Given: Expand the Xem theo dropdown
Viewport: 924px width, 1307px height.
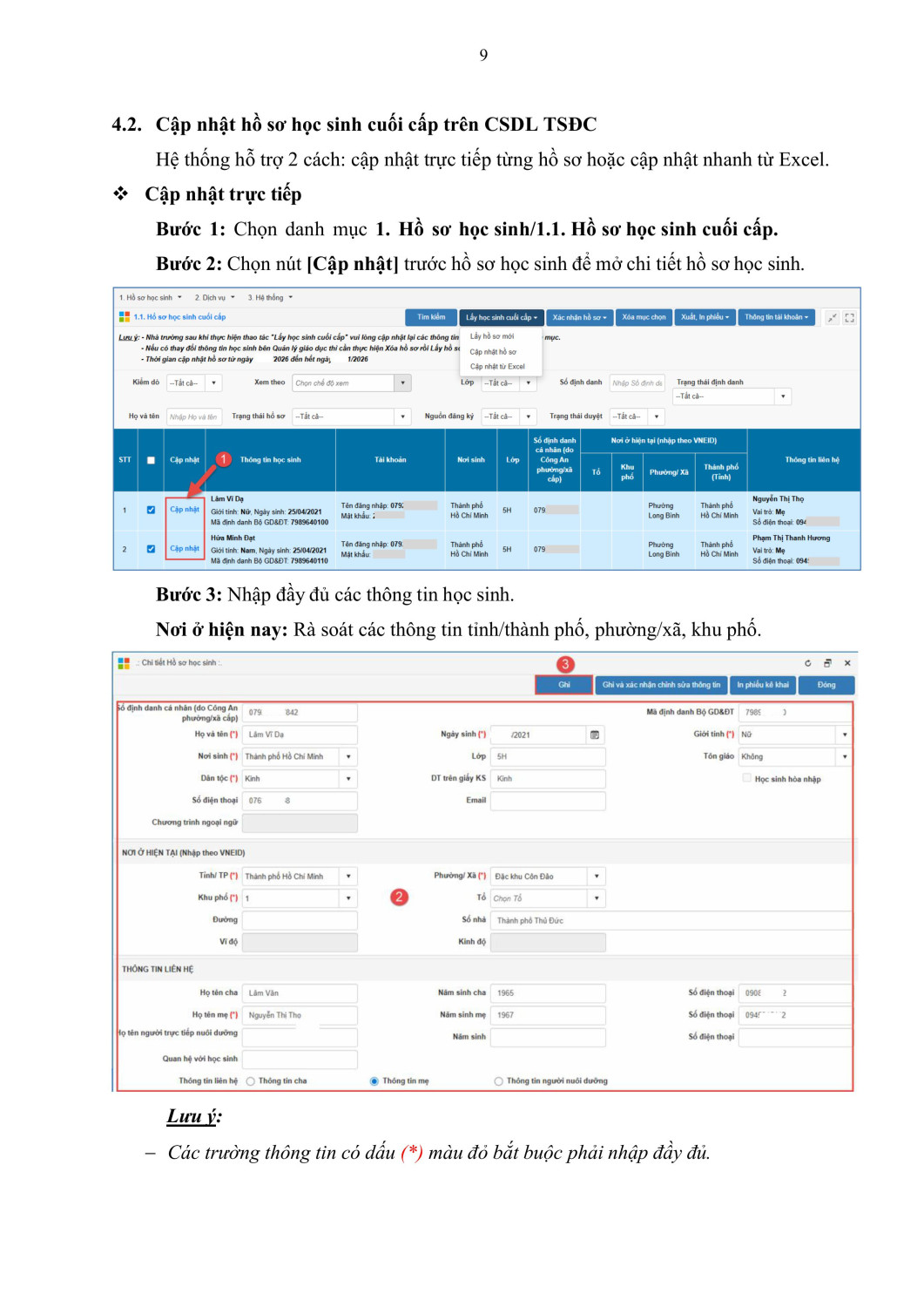Looking at the screenshot, I should pos(402,383).
